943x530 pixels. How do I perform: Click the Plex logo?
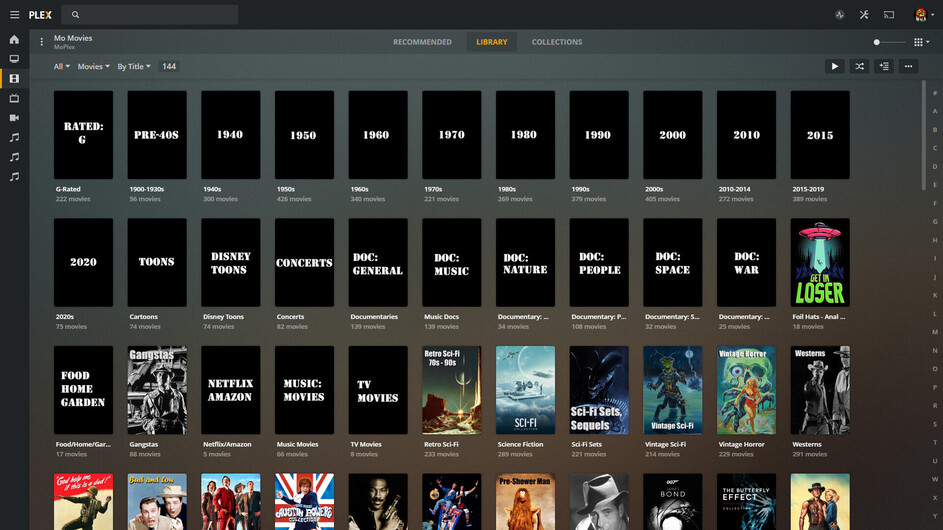click(40, 14)
